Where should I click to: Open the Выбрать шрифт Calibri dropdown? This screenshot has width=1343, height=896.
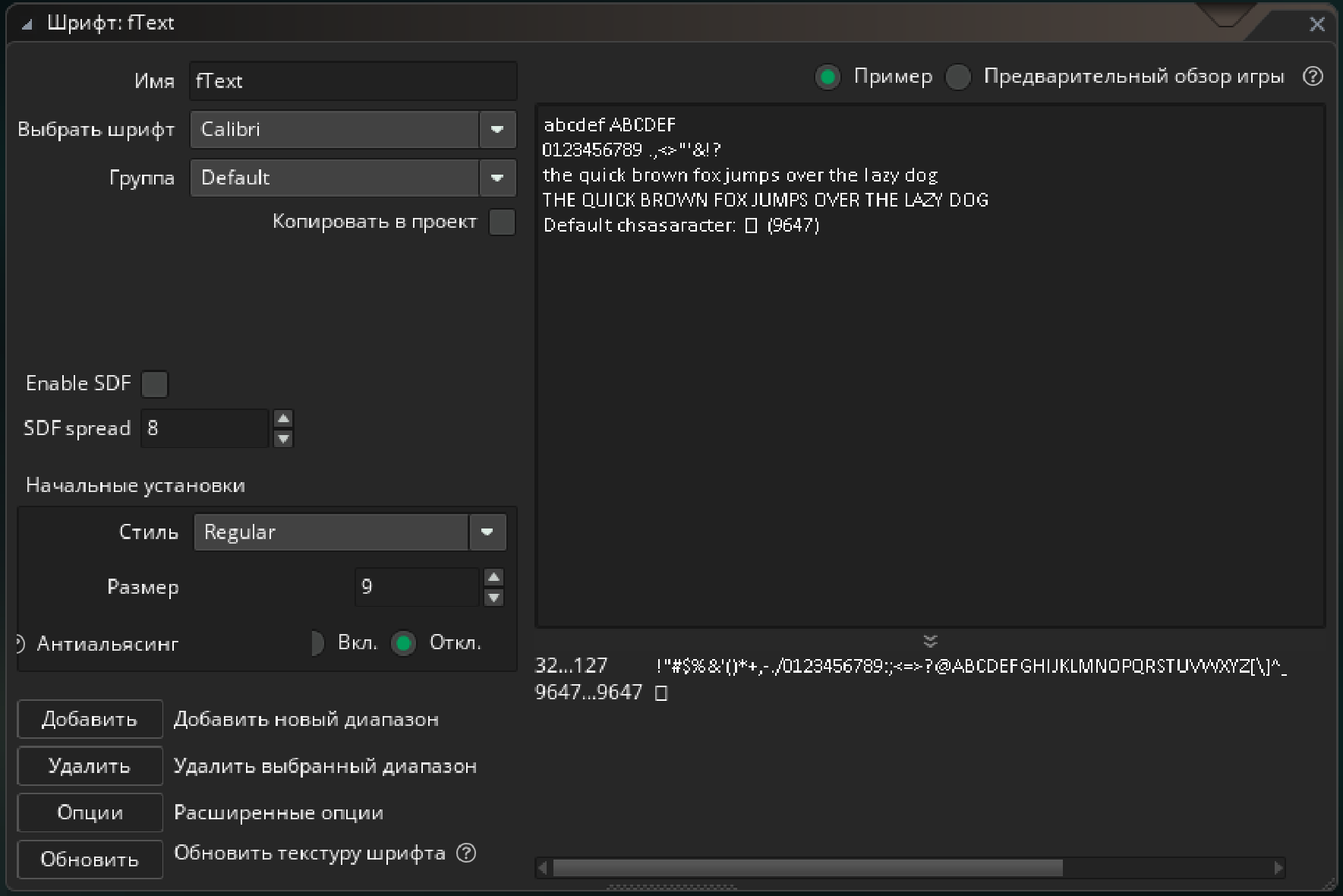click(497, 130)
